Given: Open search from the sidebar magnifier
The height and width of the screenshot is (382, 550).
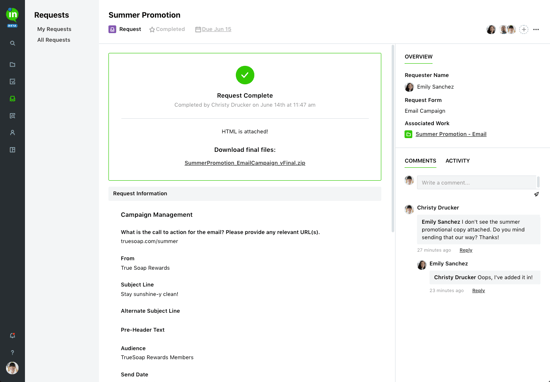Looking at the screenshot, I should 12,43.
